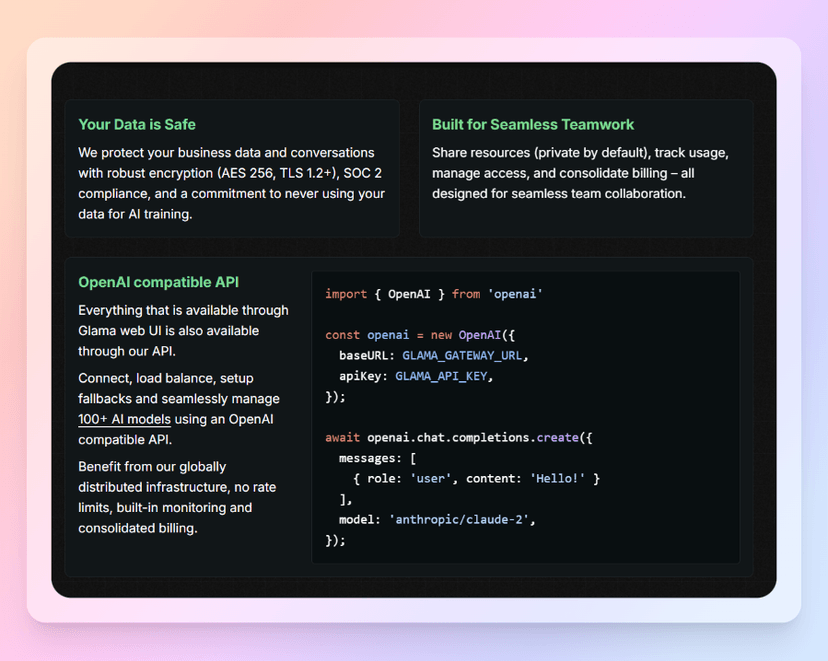Click the code line starting 'import { OpenAI }'

[434, 294]
